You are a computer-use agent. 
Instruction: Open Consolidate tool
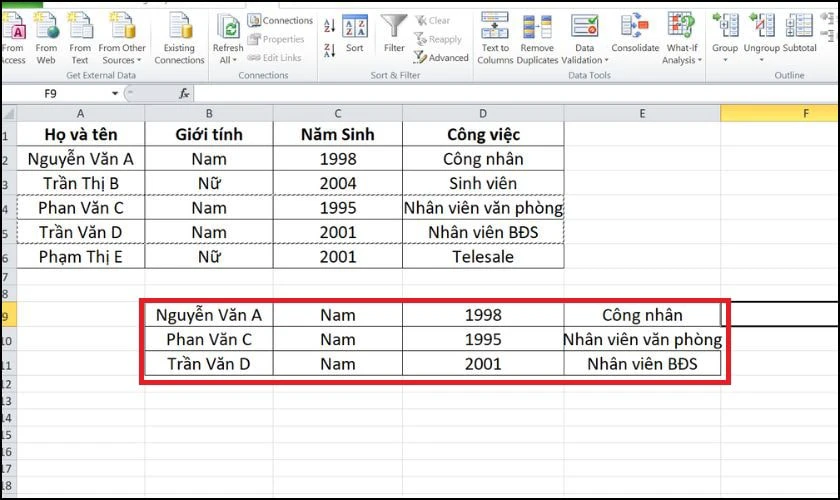point(635,34)
